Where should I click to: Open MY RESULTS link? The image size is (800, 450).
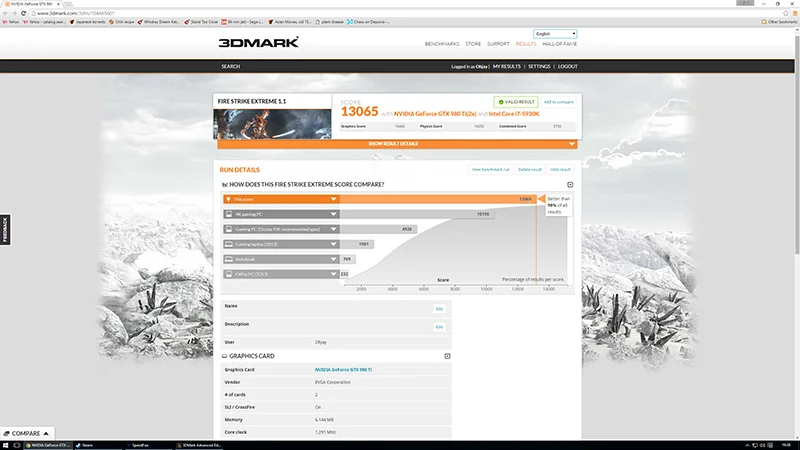click(507, 66)
